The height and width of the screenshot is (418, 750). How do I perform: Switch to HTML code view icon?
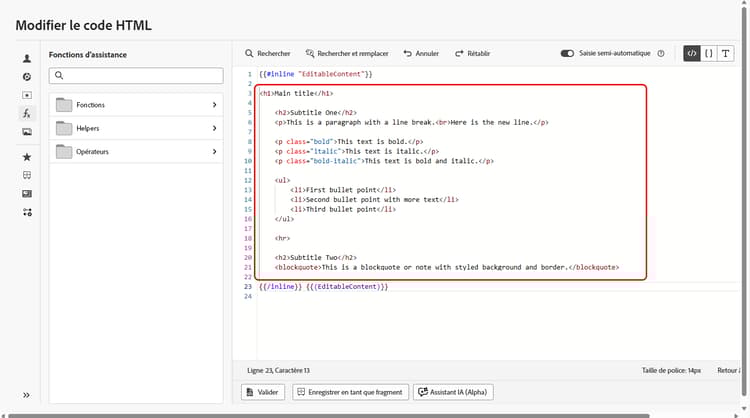691,53
